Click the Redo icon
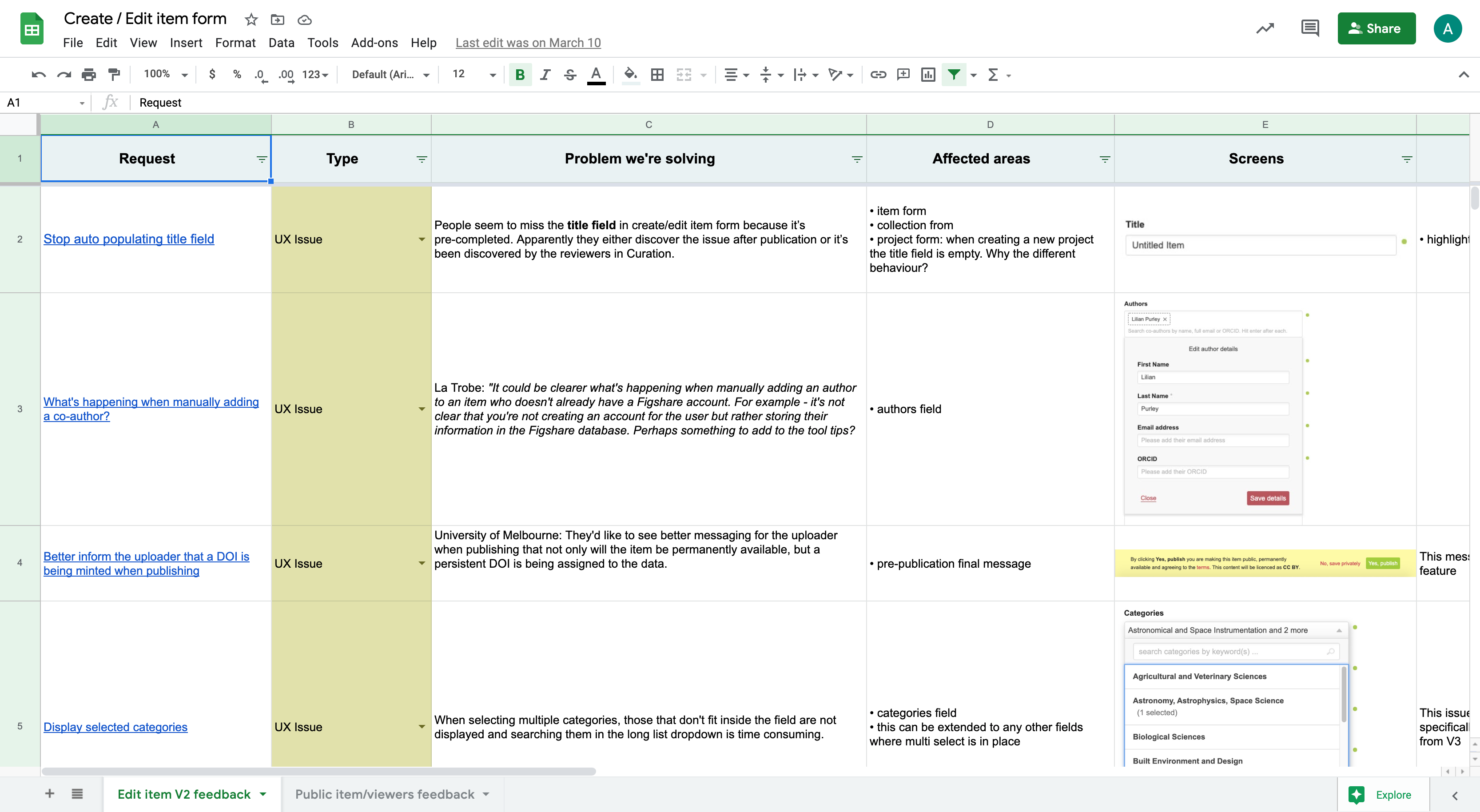 (x=64, y=75)
